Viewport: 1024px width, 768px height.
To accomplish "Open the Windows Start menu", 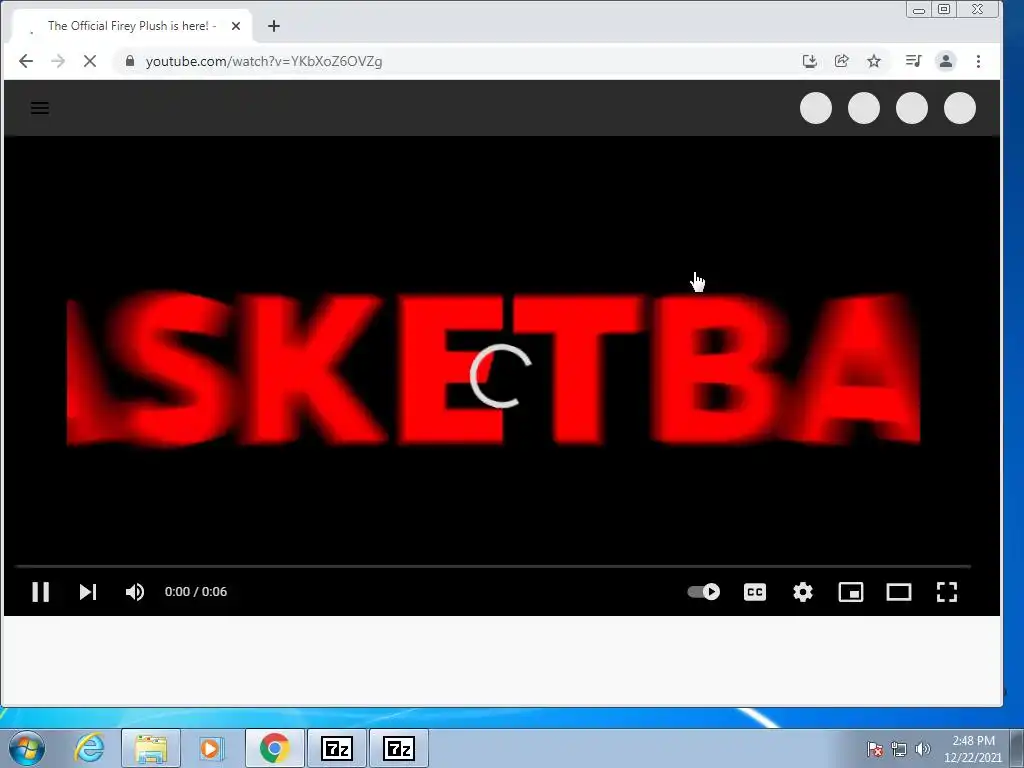I will pos(26,748).
